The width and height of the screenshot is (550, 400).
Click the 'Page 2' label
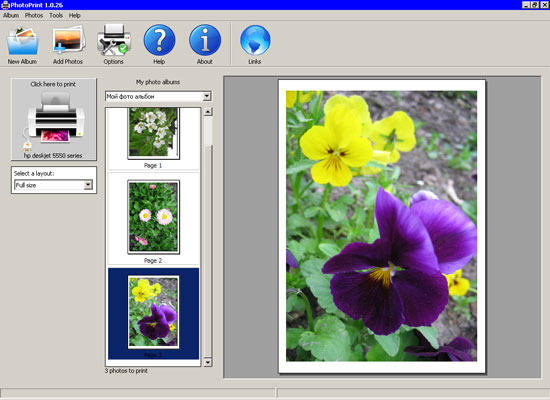[x=153, y=260]
